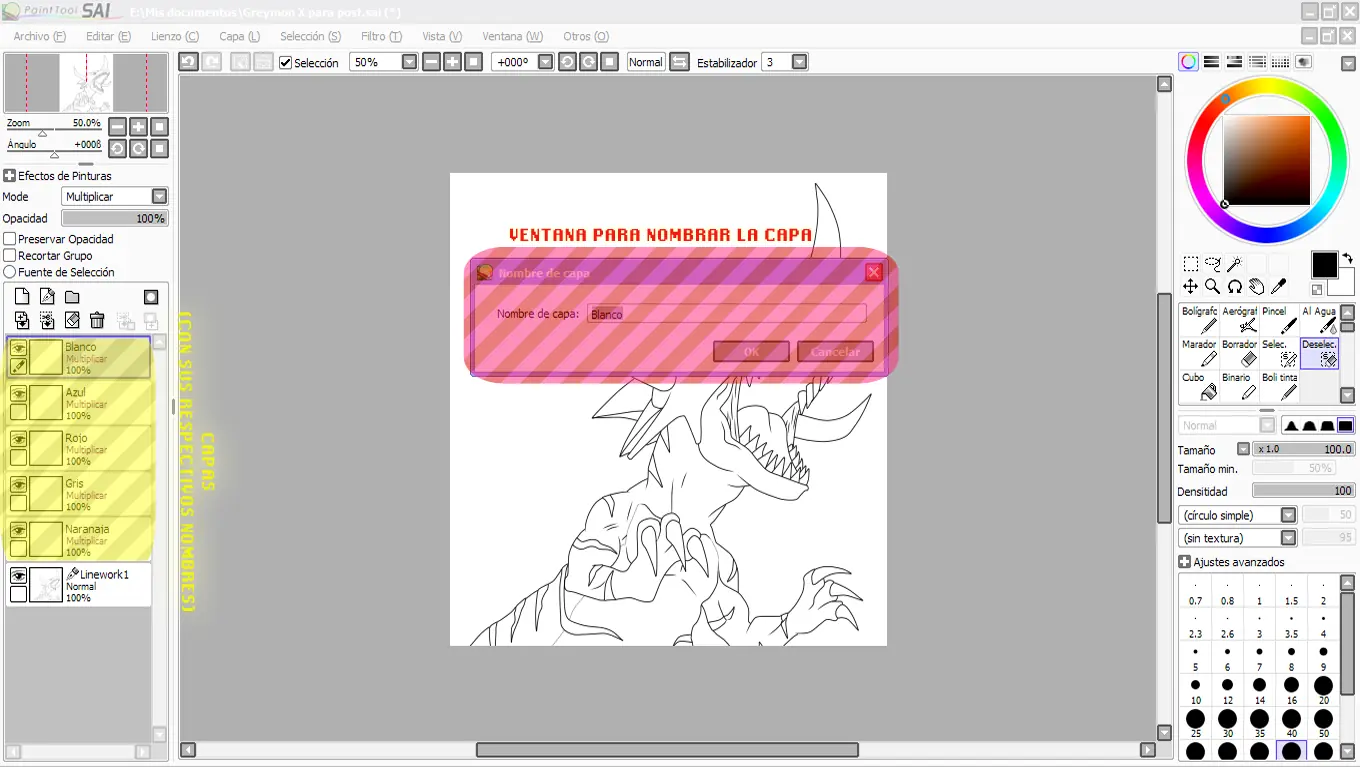Open the Editar menu
The image size is (1360, 768).
coord(108,37)
